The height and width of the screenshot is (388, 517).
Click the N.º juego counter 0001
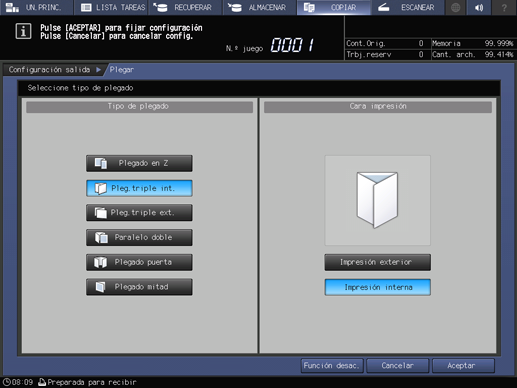292,45
